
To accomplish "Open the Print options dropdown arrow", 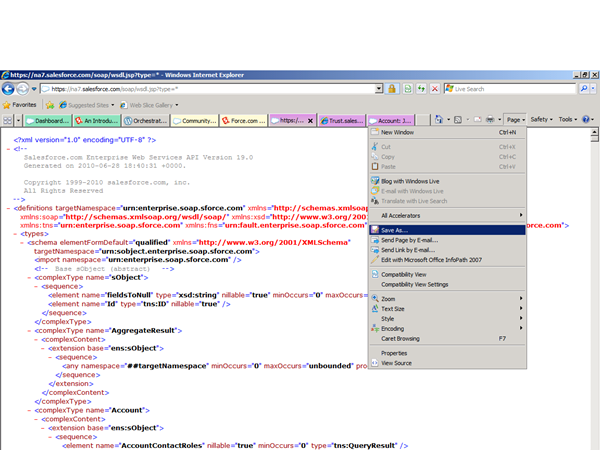I will click(500, 120).
